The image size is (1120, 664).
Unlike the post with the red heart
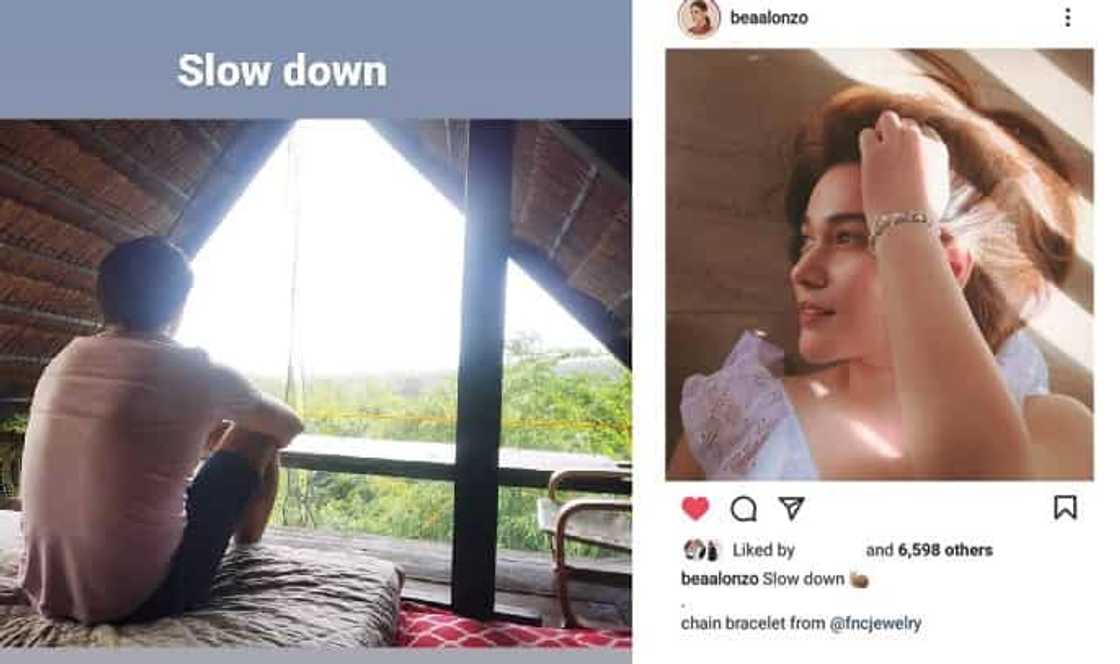[x=694, y=508]
